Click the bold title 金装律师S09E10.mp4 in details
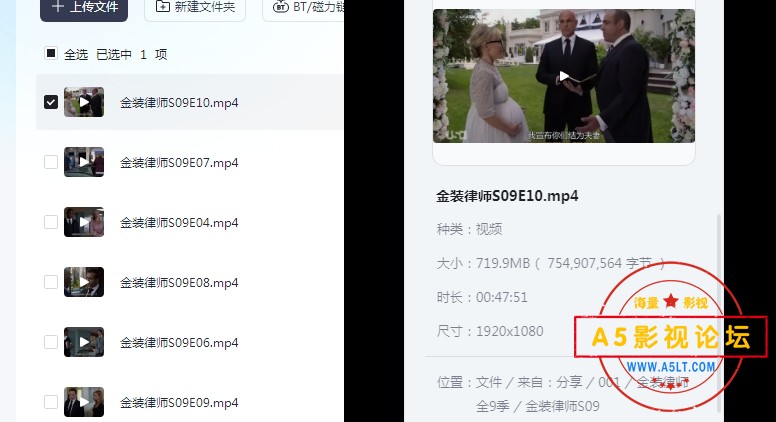 click(x=507, y=196)
